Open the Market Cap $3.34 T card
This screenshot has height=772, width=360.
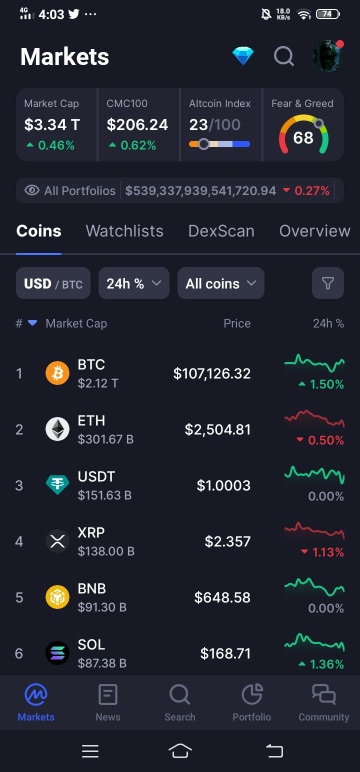coord(57,125)
